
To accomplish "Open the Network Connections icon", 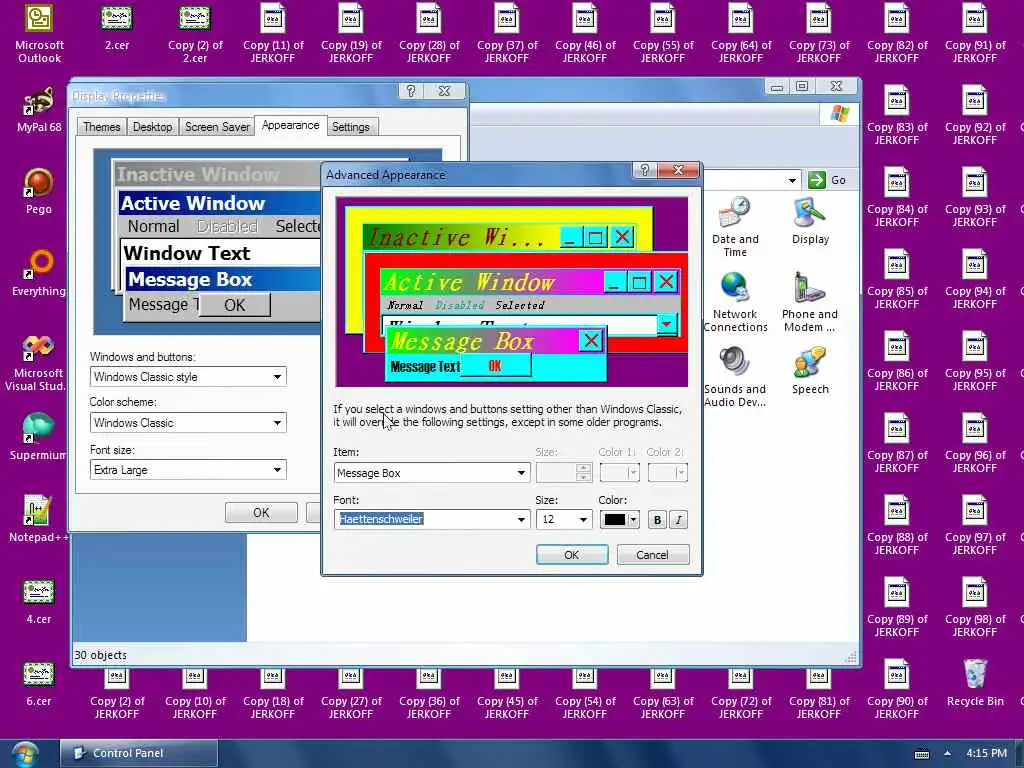I will (x=735, y=302).
